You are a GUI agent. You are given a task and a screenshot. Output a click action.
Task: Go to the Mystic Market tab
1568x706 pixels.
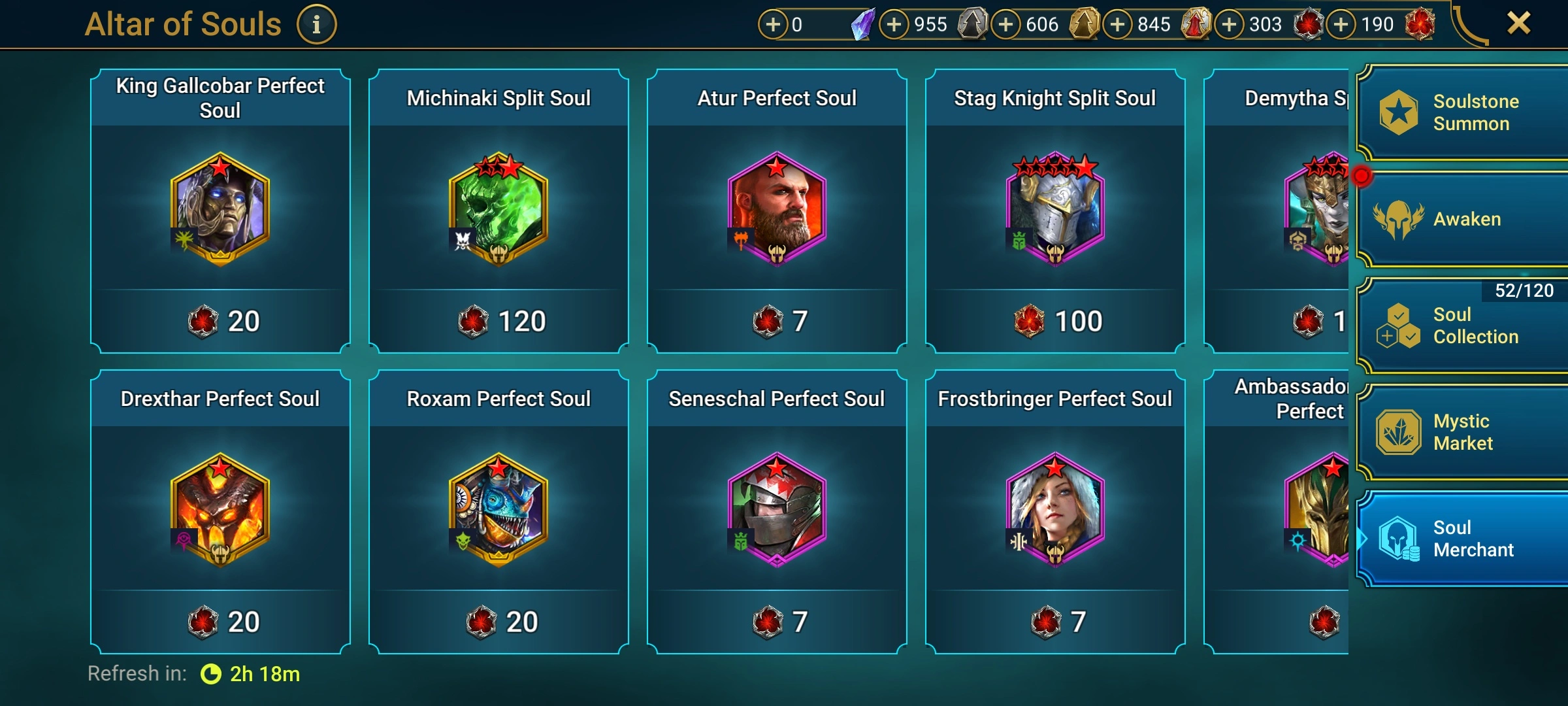(1462, 432)
